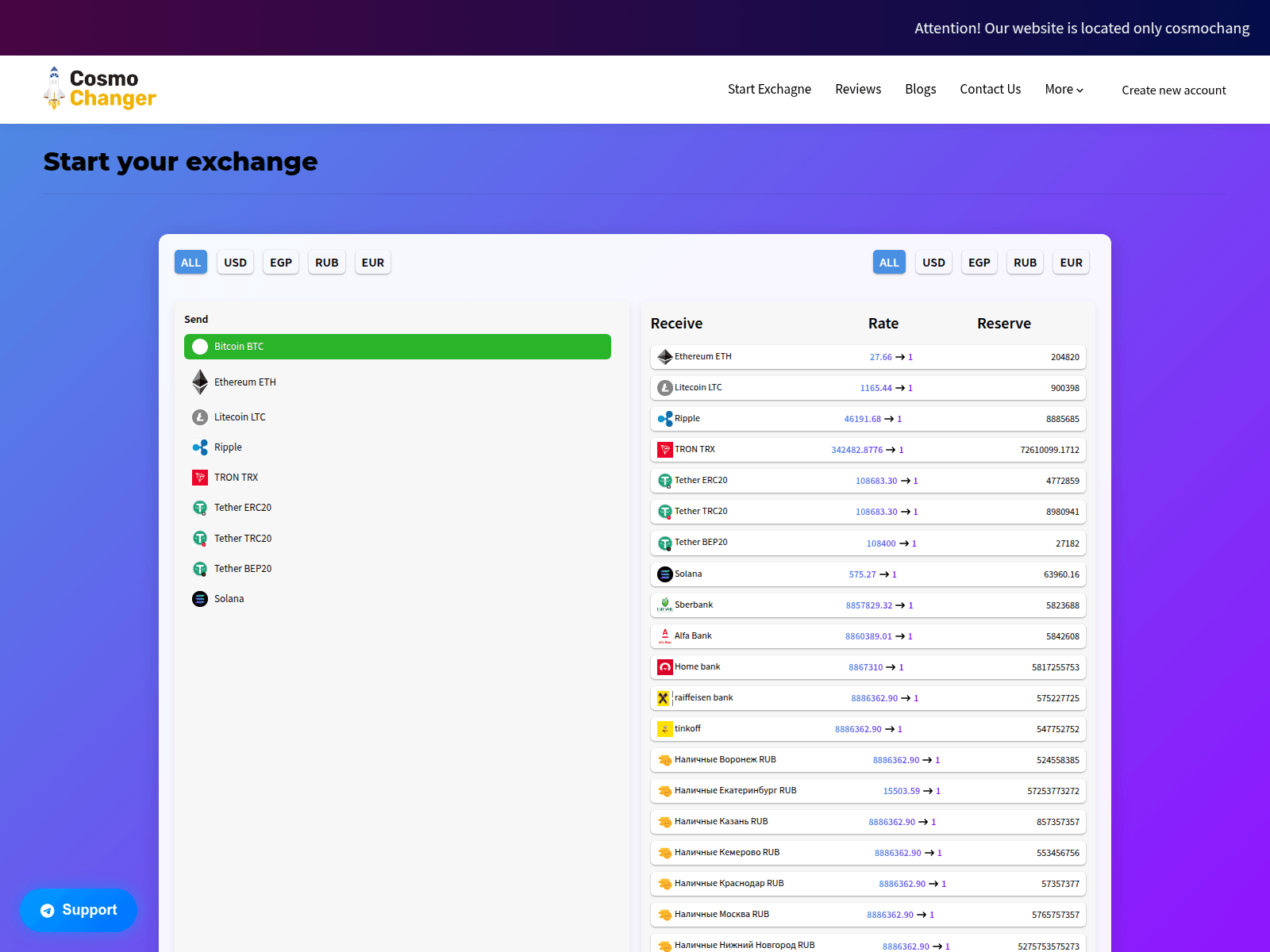
Task: Click Tether BEP20 icon in Receive table
Action: 665,543
